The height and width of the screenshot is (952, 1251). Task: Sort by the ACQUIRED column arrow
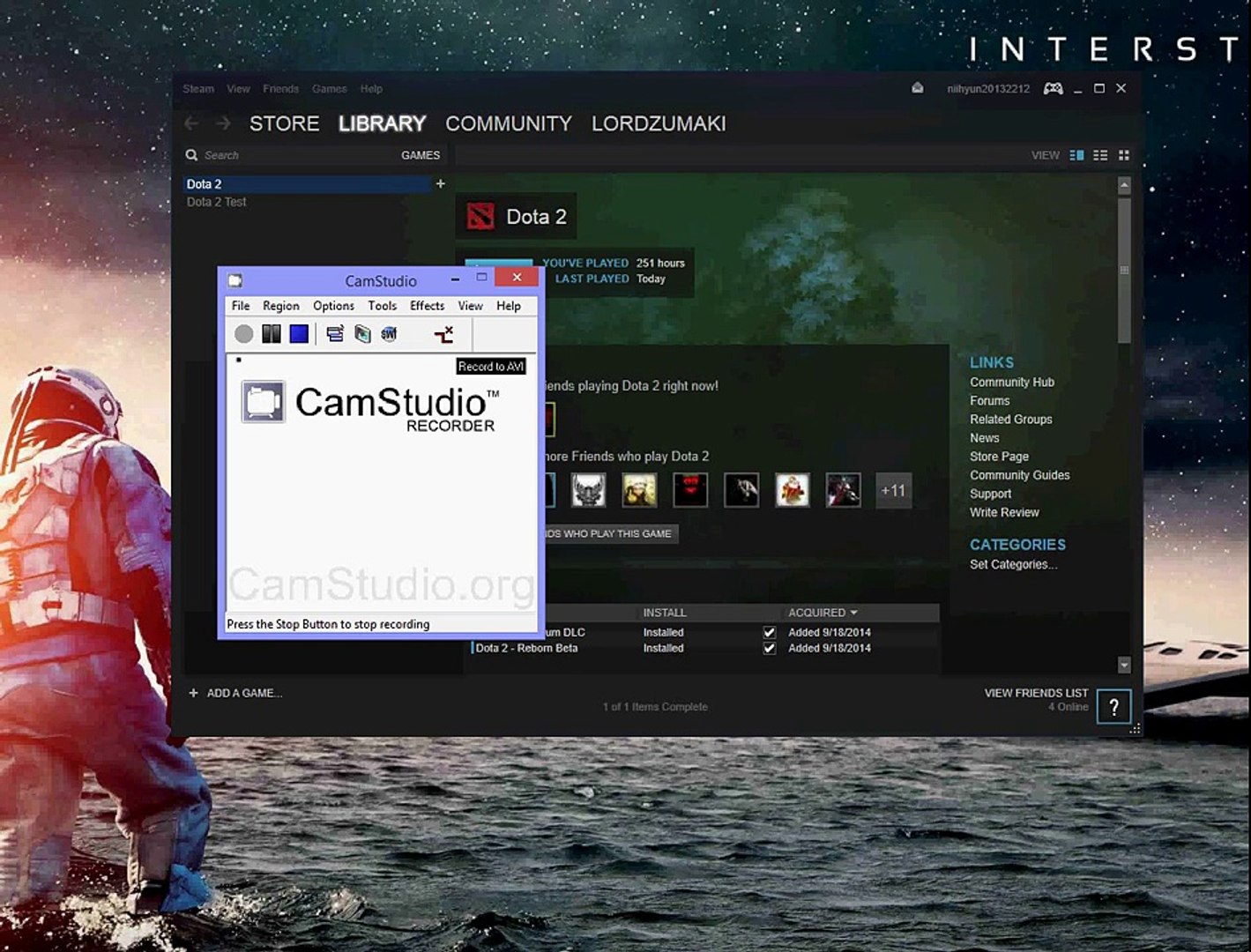[853, 613]
